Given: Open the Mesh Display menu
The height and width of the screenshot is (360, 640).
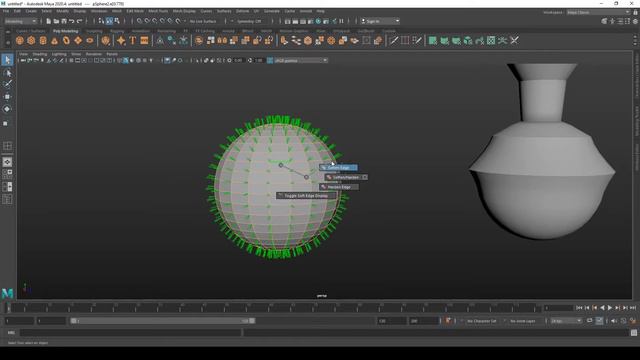Looking at the screenshot, I should coord(184,11).
